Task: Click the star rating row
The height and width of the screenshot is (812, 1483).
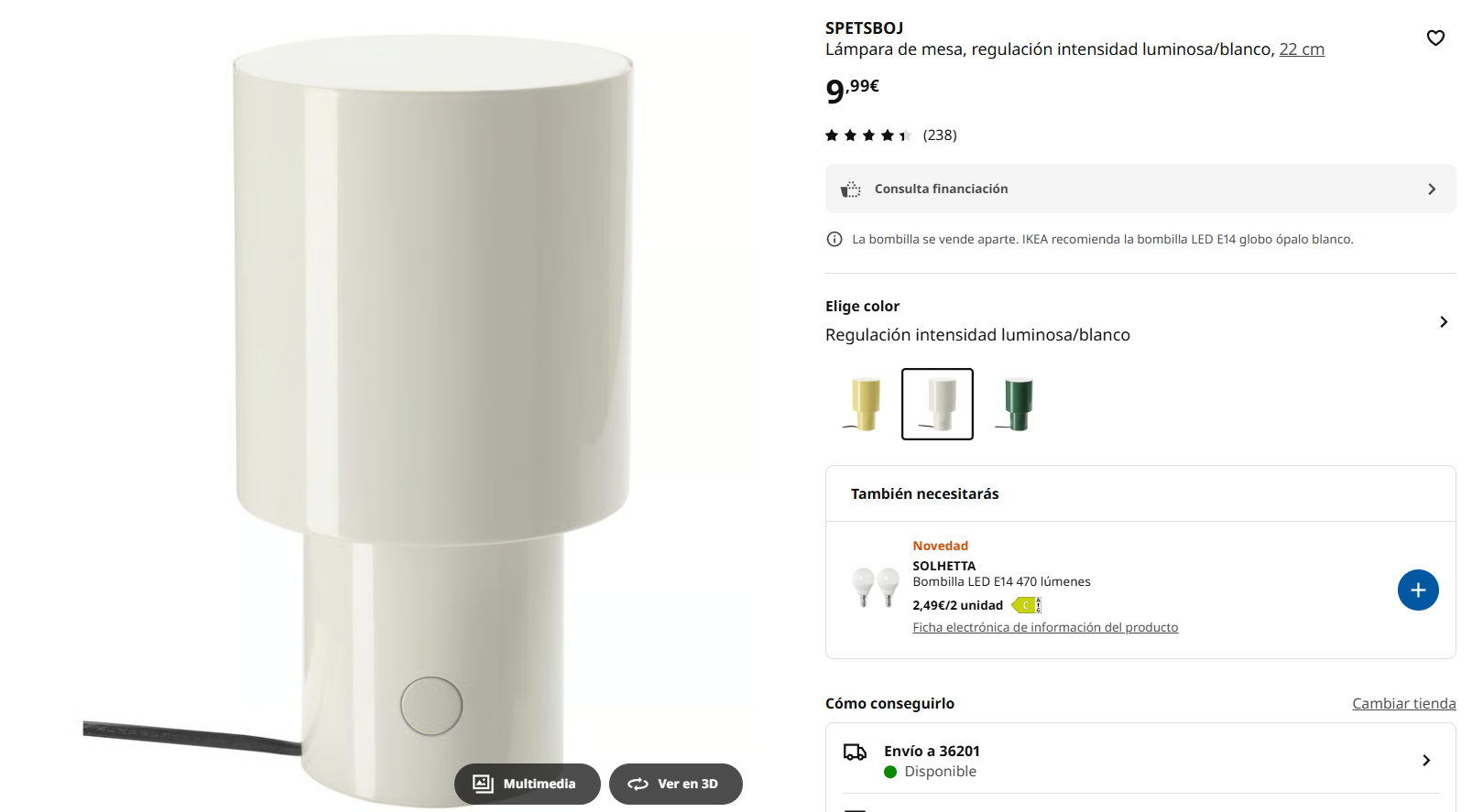Action: click(x=868, y=135)
